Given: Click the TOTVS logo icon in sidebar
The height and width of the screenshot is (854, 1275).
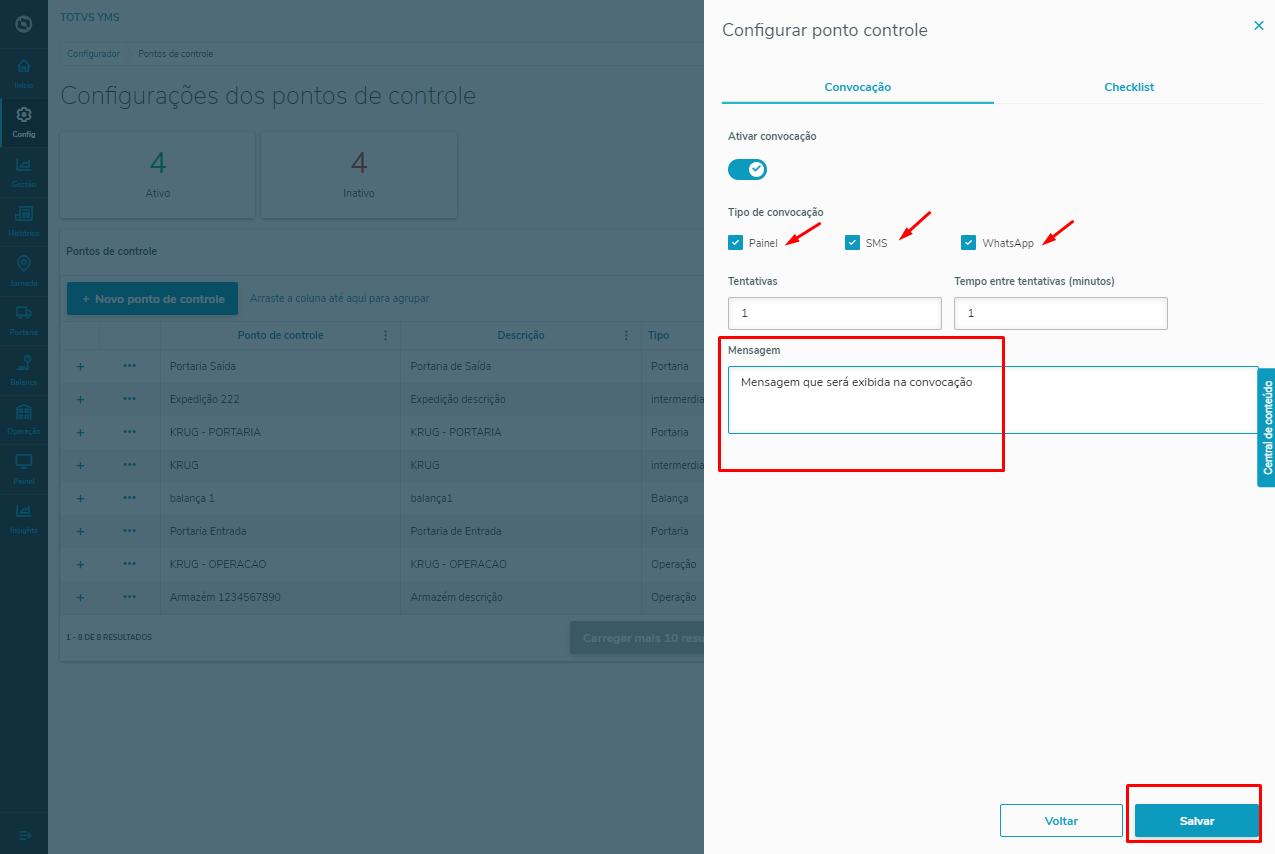Looking at the screenshot, I should (24, 24).
